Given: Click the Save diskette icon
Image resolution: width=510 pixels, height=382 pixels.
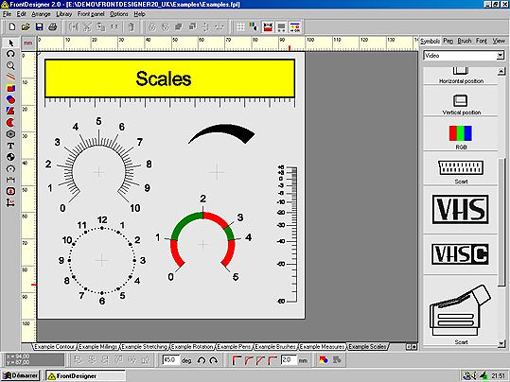Looking at the screenshot, I should 39,27.
